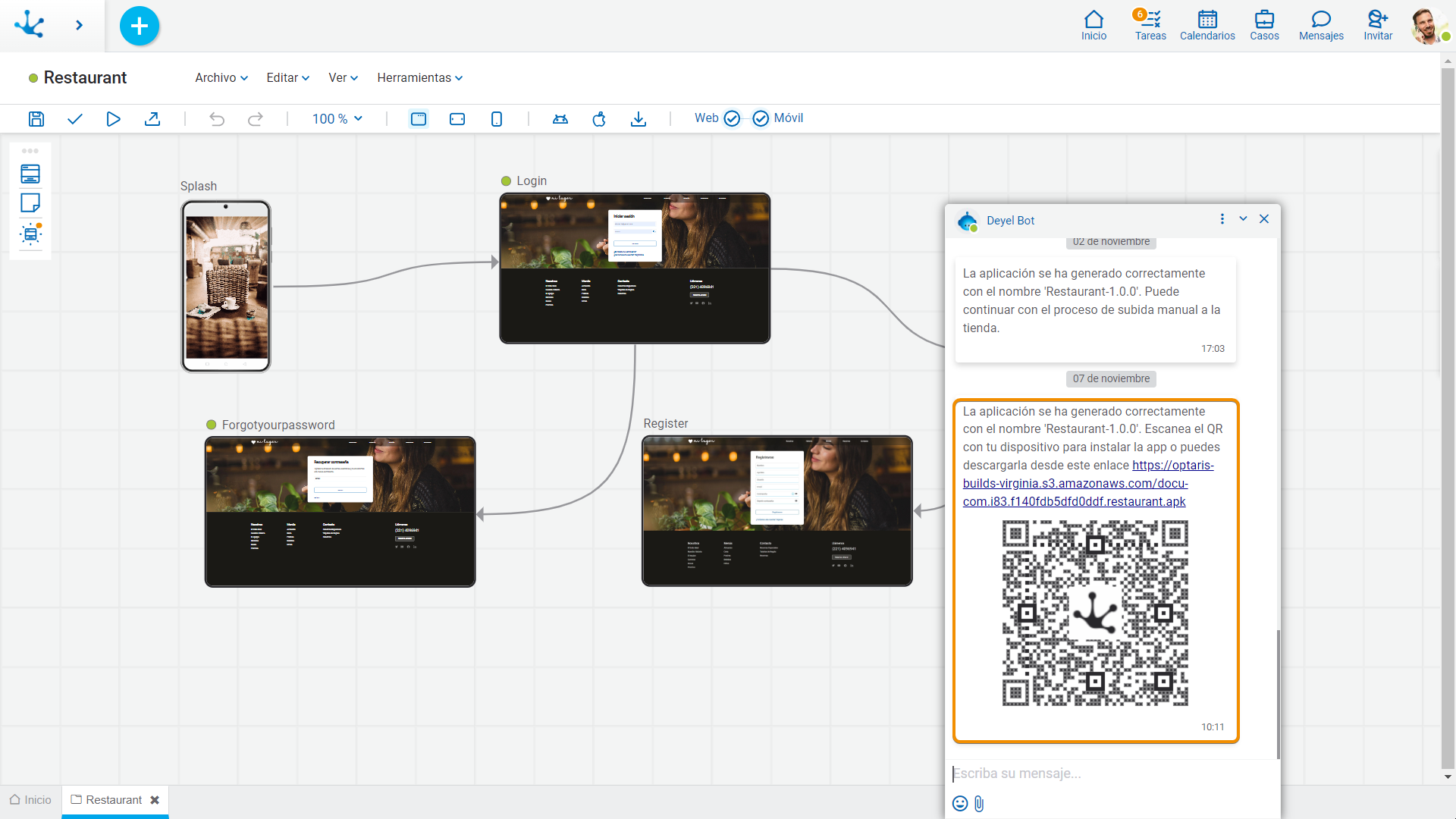The width and height of the screenshot is (1456, 819).
Task: Click the page scrollbar down arrow
Action: pos(1448,777)
